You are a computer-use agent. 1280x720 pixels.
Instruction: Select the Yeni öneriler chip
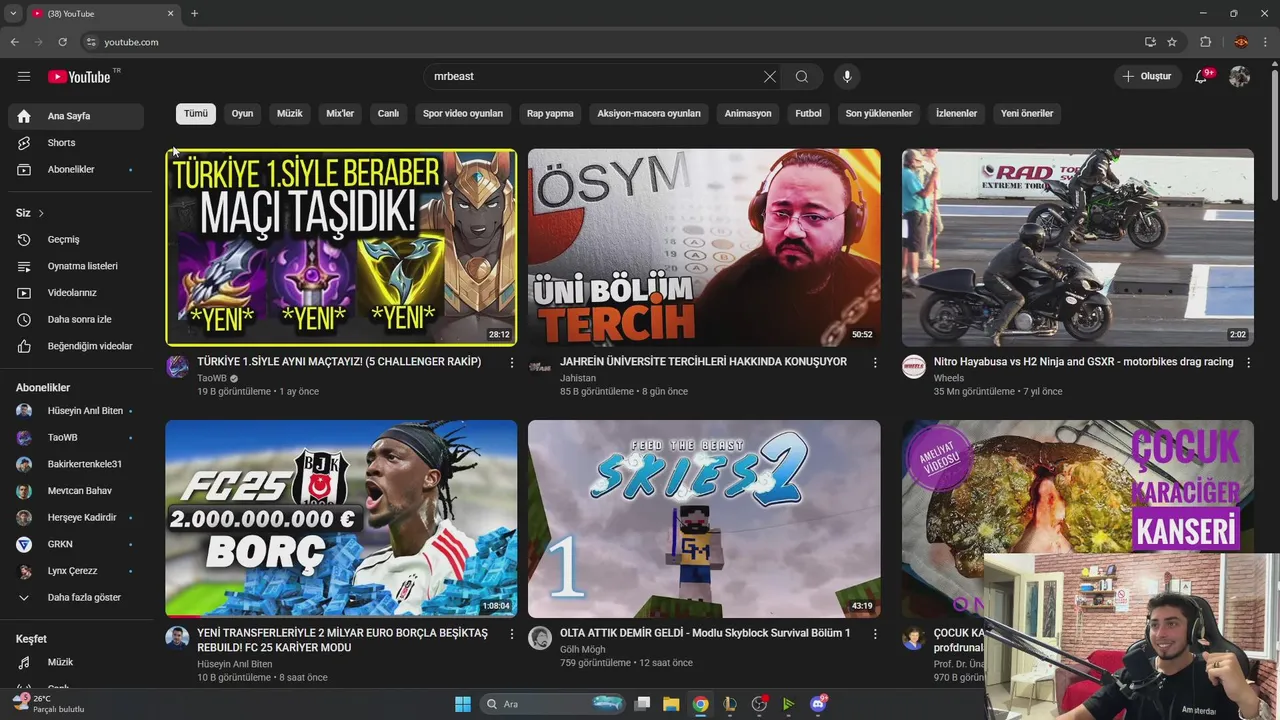(1027, 113)
